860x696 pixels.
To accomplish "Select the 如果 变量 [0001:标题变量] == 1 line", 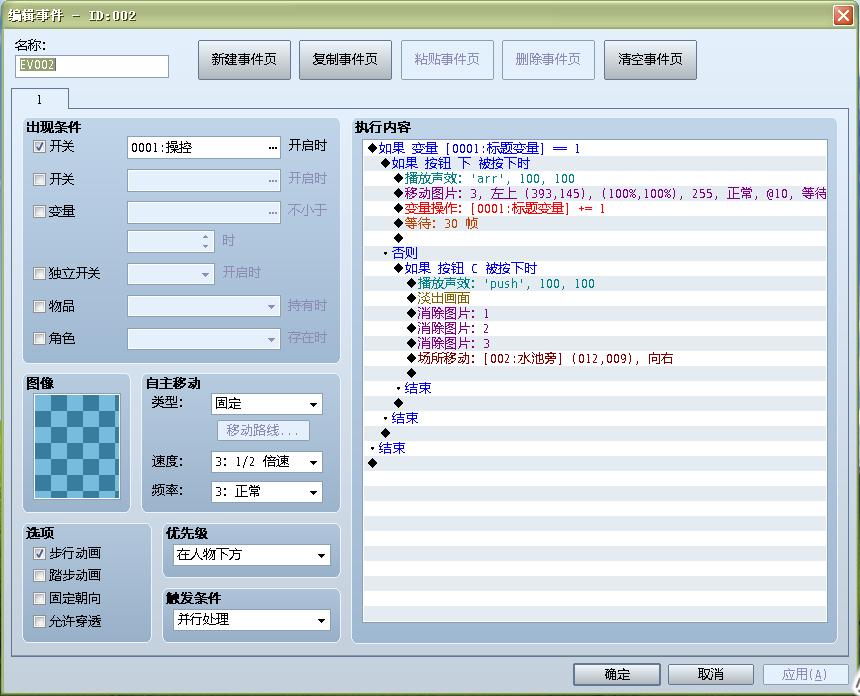I will pos(595,148).
